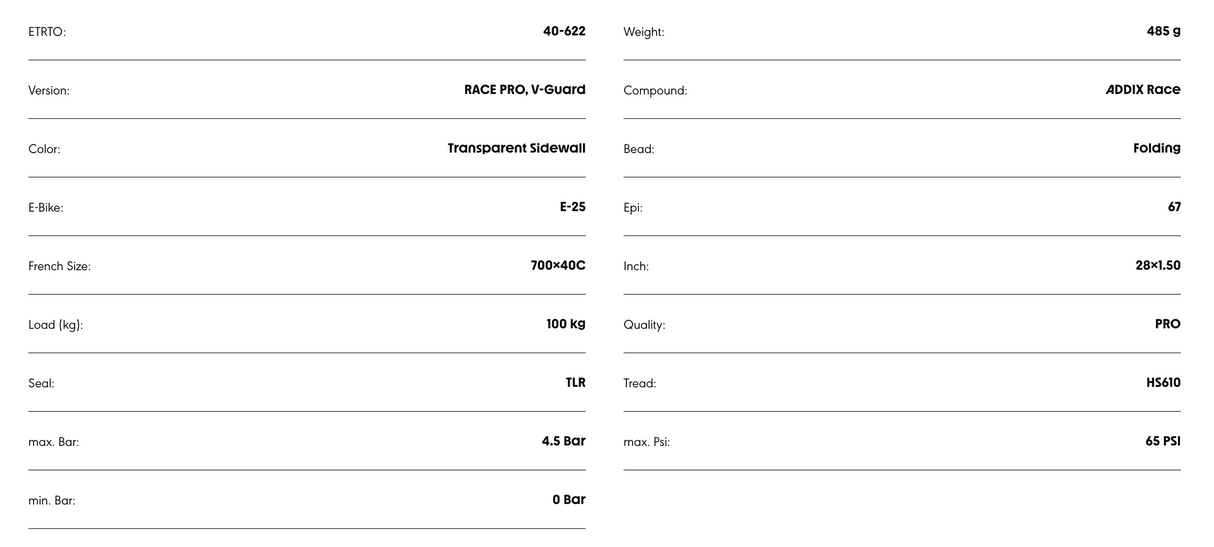Click the Weight row label
The width and height of the screenshot is (1214, 547).
coord(643,32)
